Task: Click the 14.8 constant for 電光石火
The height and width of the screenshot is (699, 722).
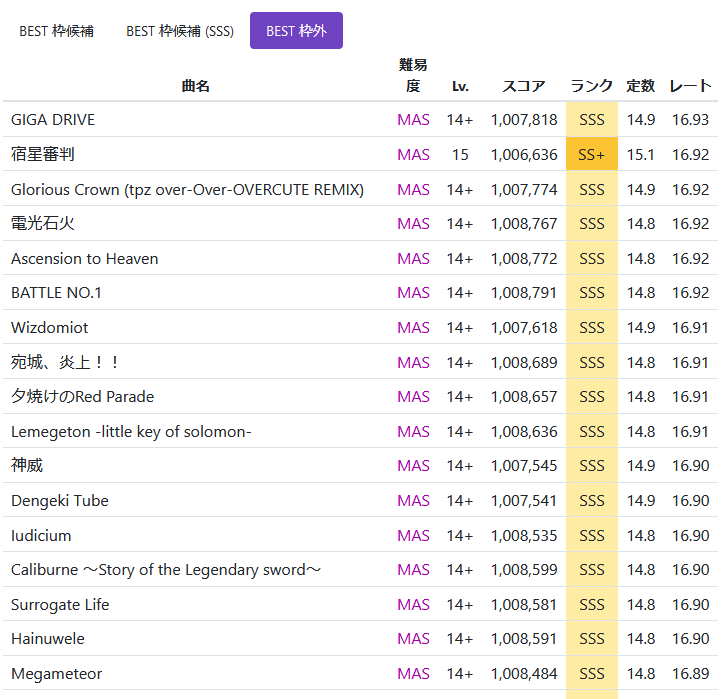Action: [640, 224]
